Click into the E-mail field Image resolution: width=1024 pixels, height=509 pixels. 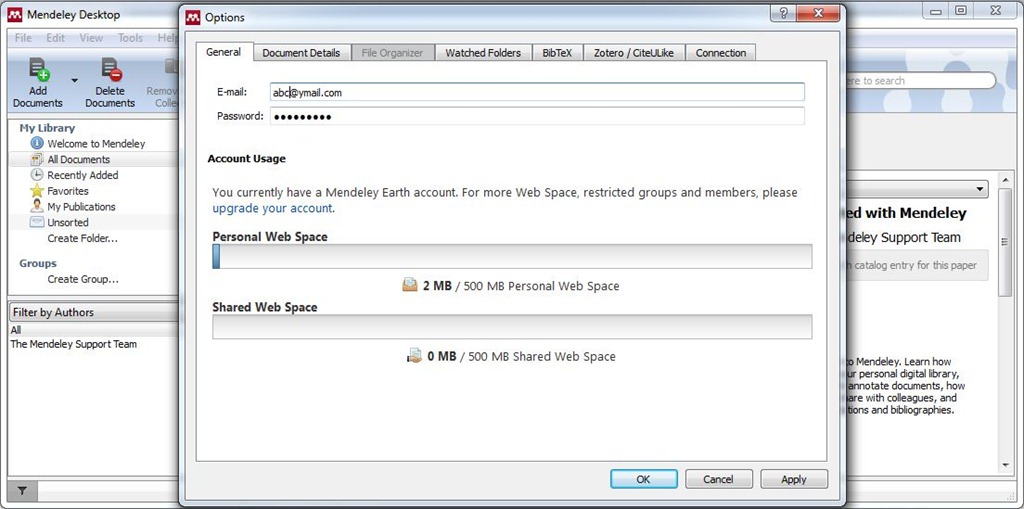(x=537, y=92)
